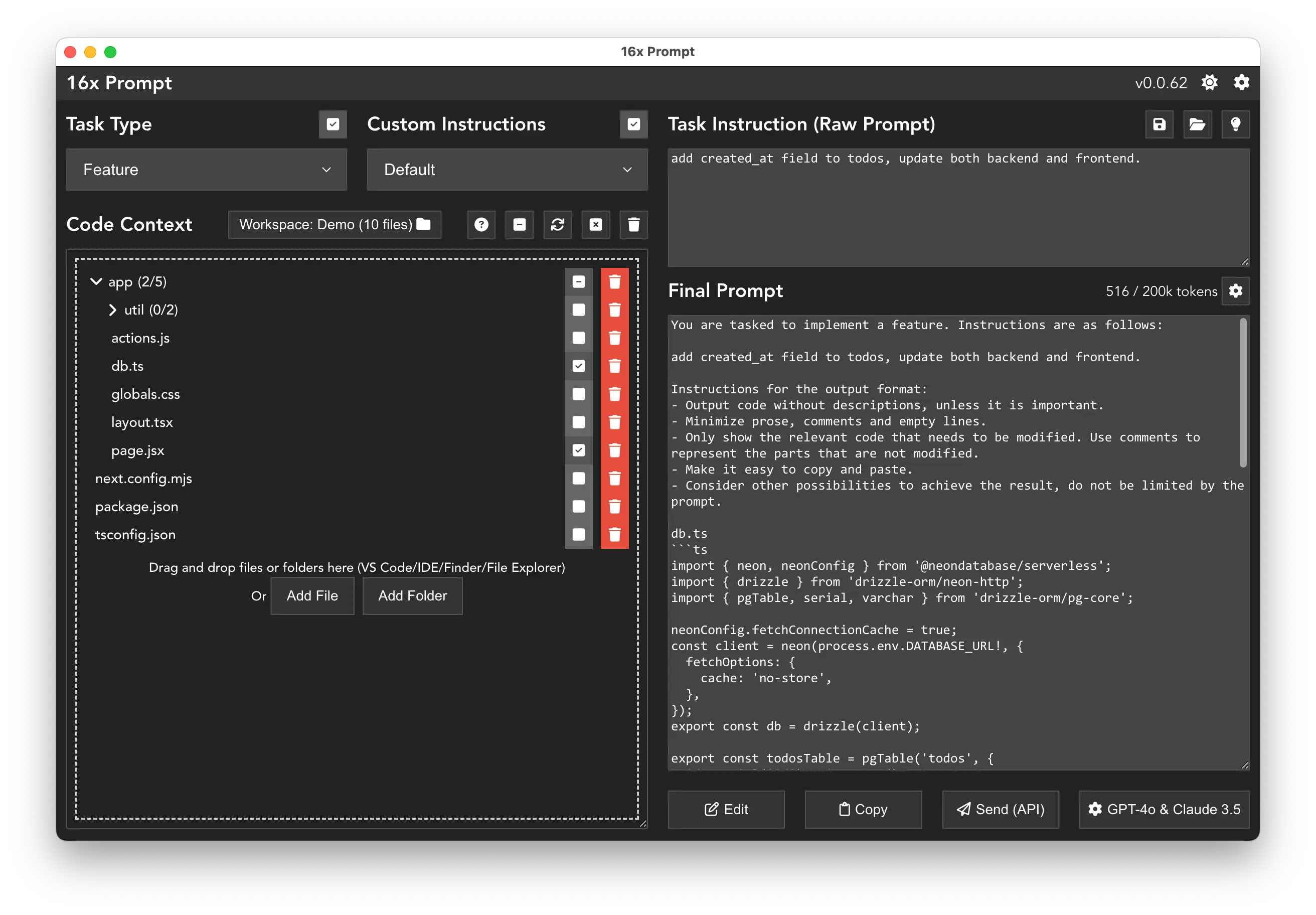Delete actions.js from the context

(614, 338)
